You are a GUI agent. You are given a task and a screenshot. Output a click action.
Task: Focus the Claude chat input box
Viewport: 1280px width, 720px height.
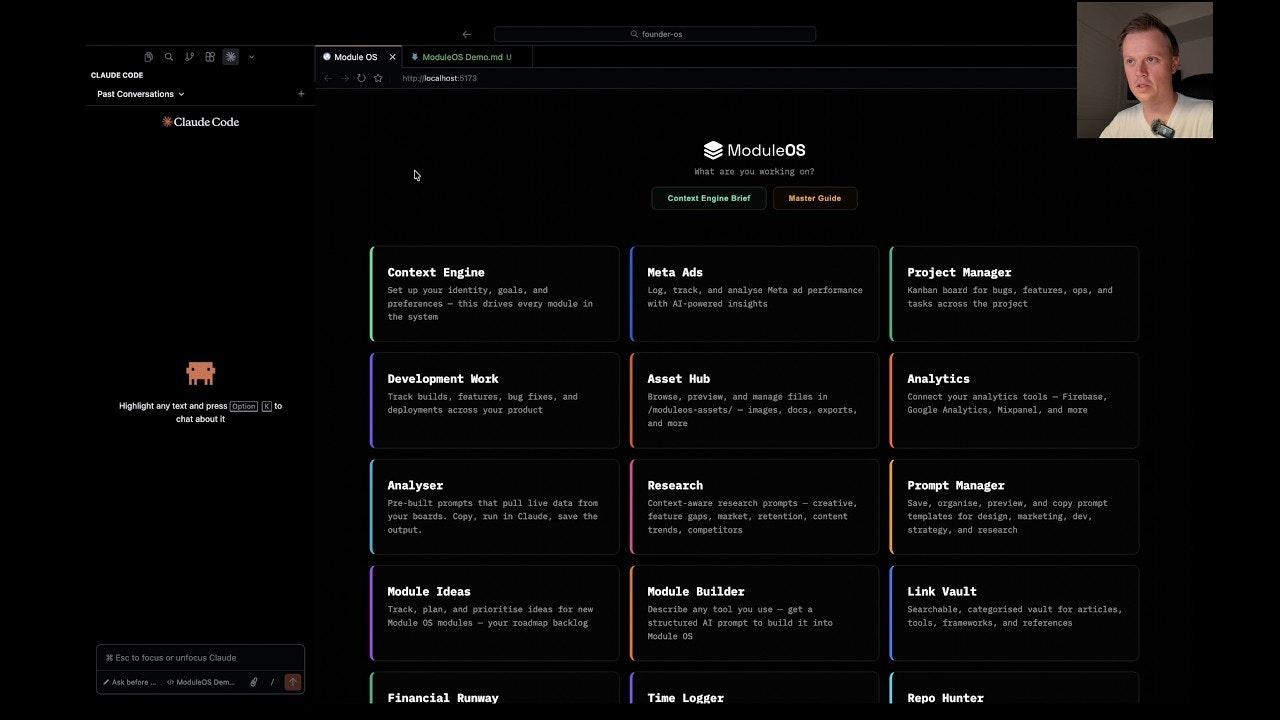pyautogui.click(x=200, y=658)
